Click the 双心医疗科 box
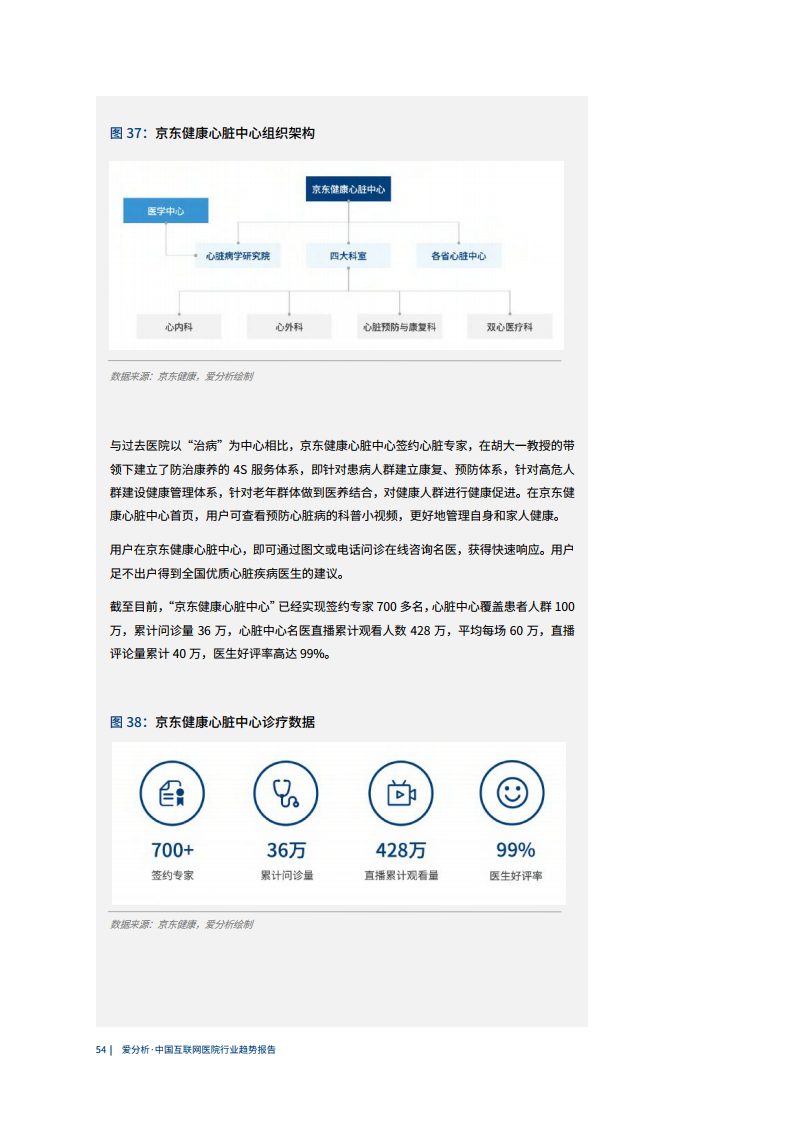793x1122 pixels. (510, 326)
